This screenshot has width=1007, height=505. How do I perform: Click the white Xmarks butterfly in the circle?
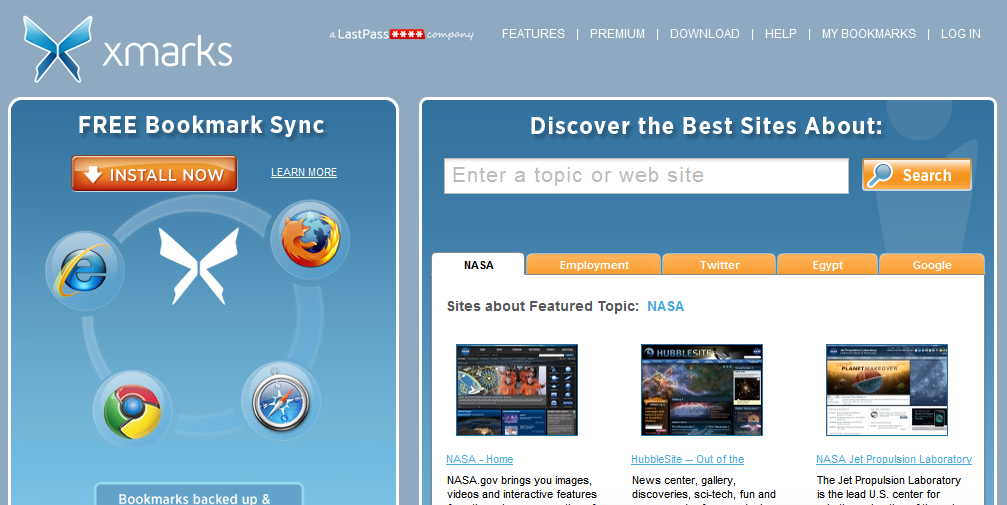(x=198, y=266)
